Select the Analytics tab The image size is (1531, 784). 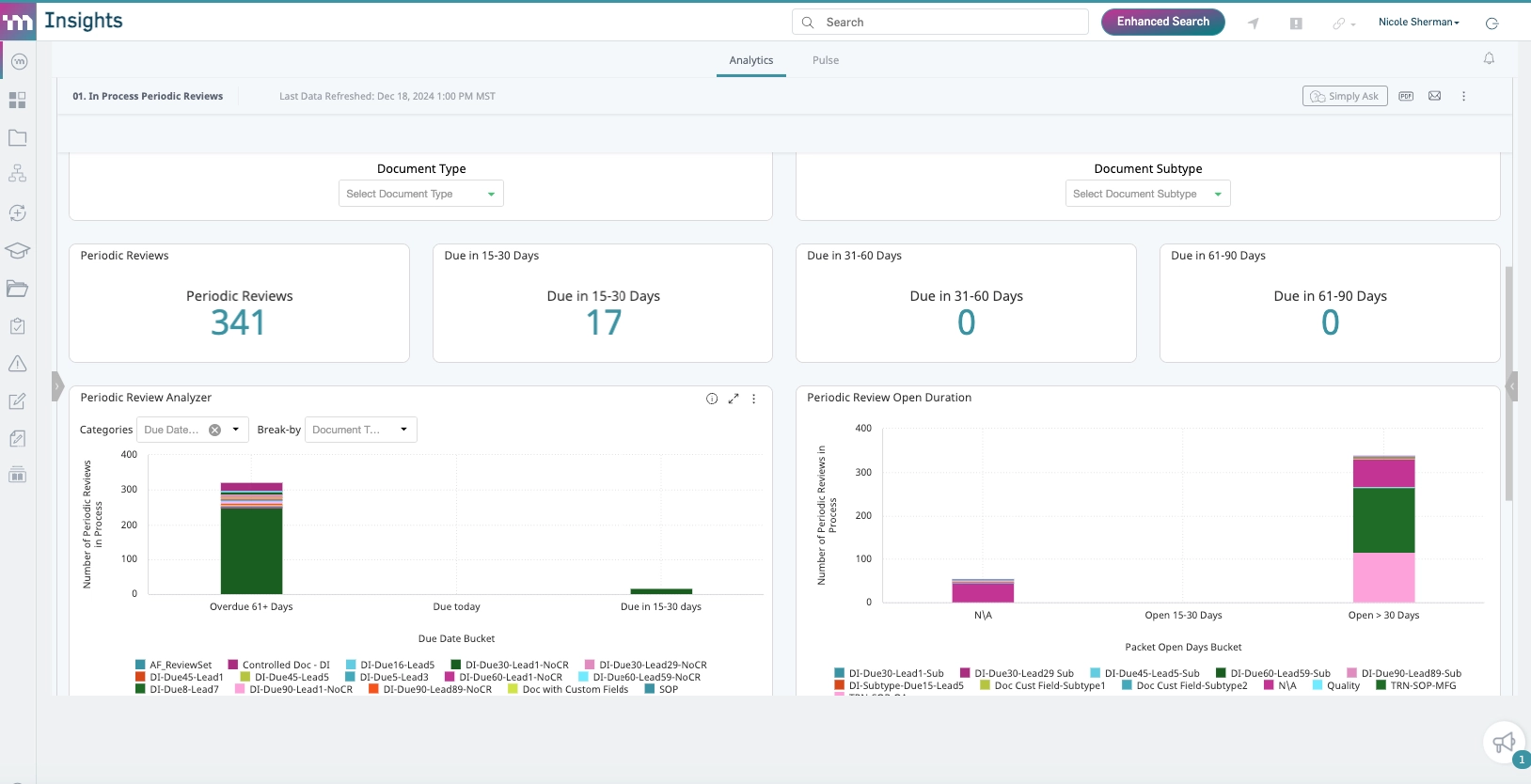tap(751, 60)
